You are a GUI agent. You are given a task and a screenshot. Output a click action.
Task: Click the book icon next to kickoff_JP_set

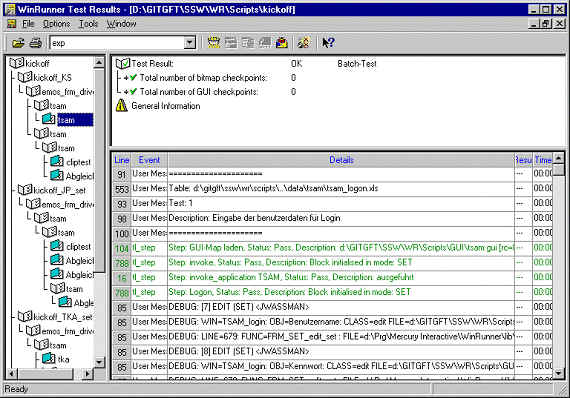pyautogui.click(x=25, y=189)
